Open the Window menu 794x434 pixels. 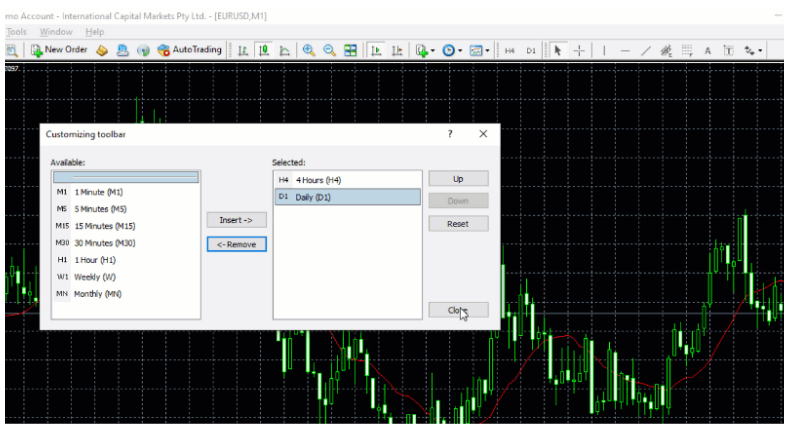click(x=56, y=32)
